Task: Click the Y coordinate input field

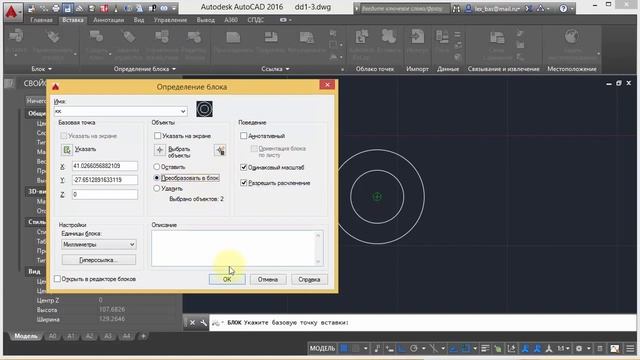Action: click(105, 180)
